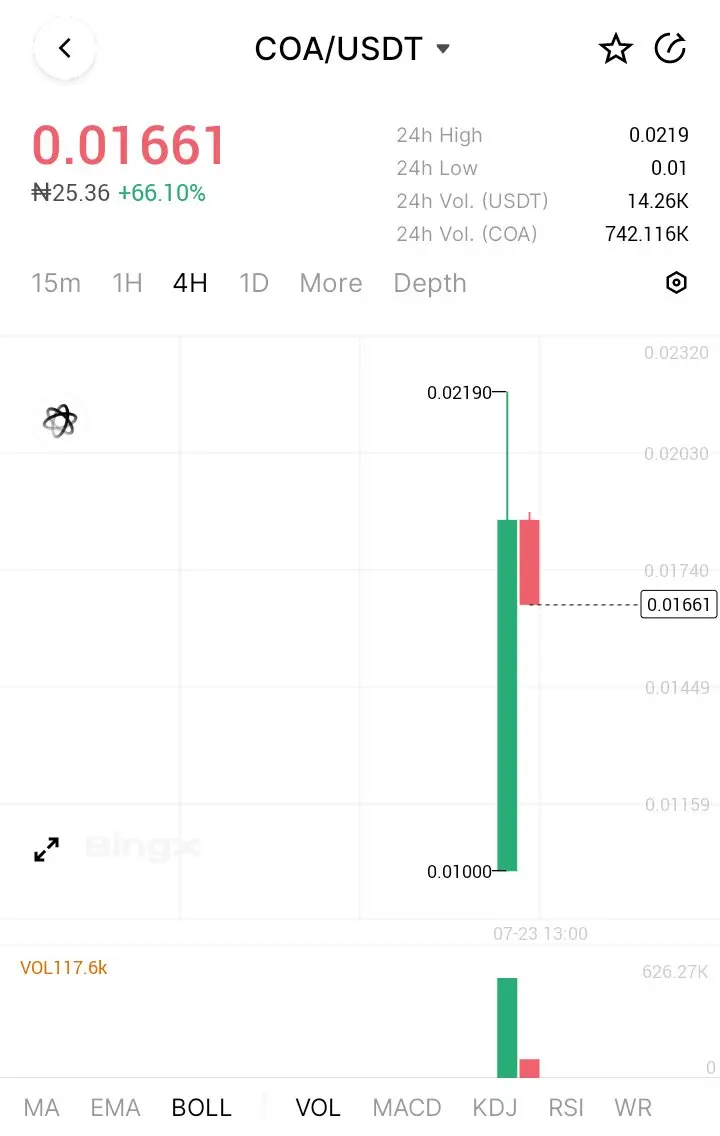Viewport: 720px width, 1136px height.
Task: Select the KDJ sub-indicator
Action: [495, 1107]
